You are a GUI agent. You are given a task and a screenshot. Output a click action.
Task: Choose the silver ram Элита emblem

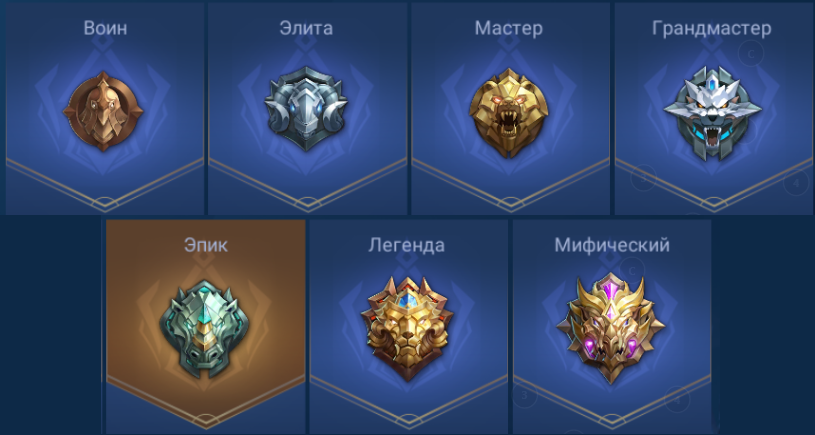click(x=306, y=109)
